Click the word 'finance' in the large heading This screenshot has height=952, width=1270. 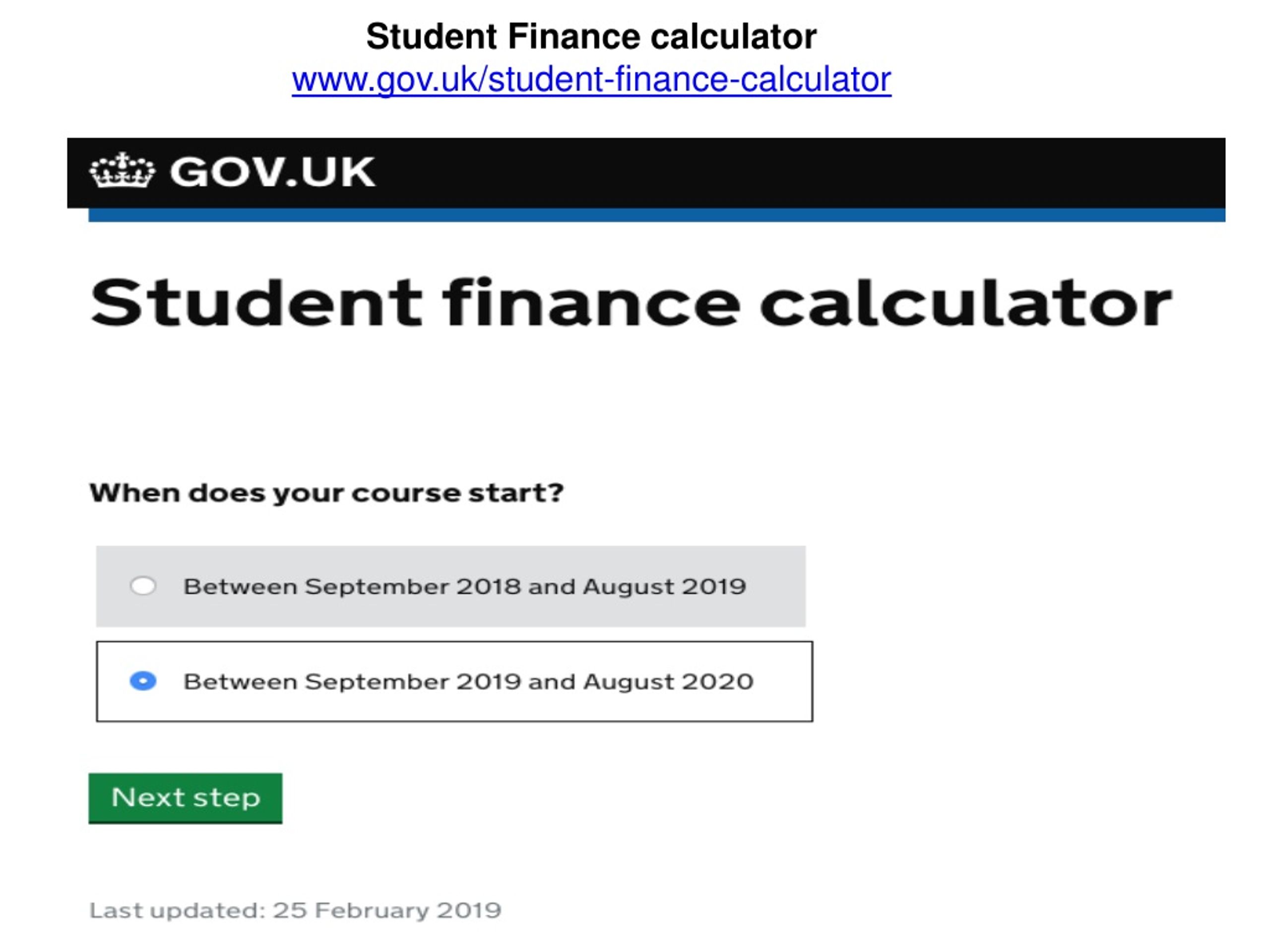pos(591,302)
